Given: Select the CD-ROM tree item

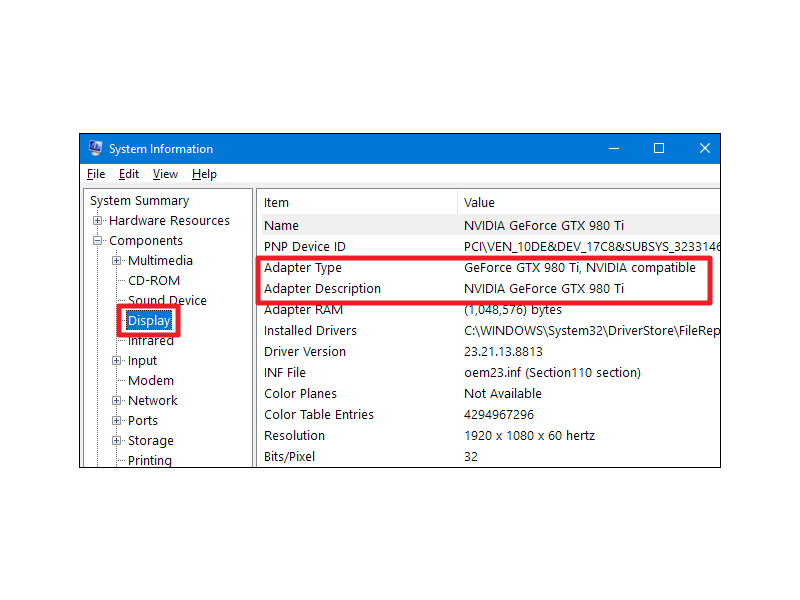Looking at the screenshot, I should (154, 281).
